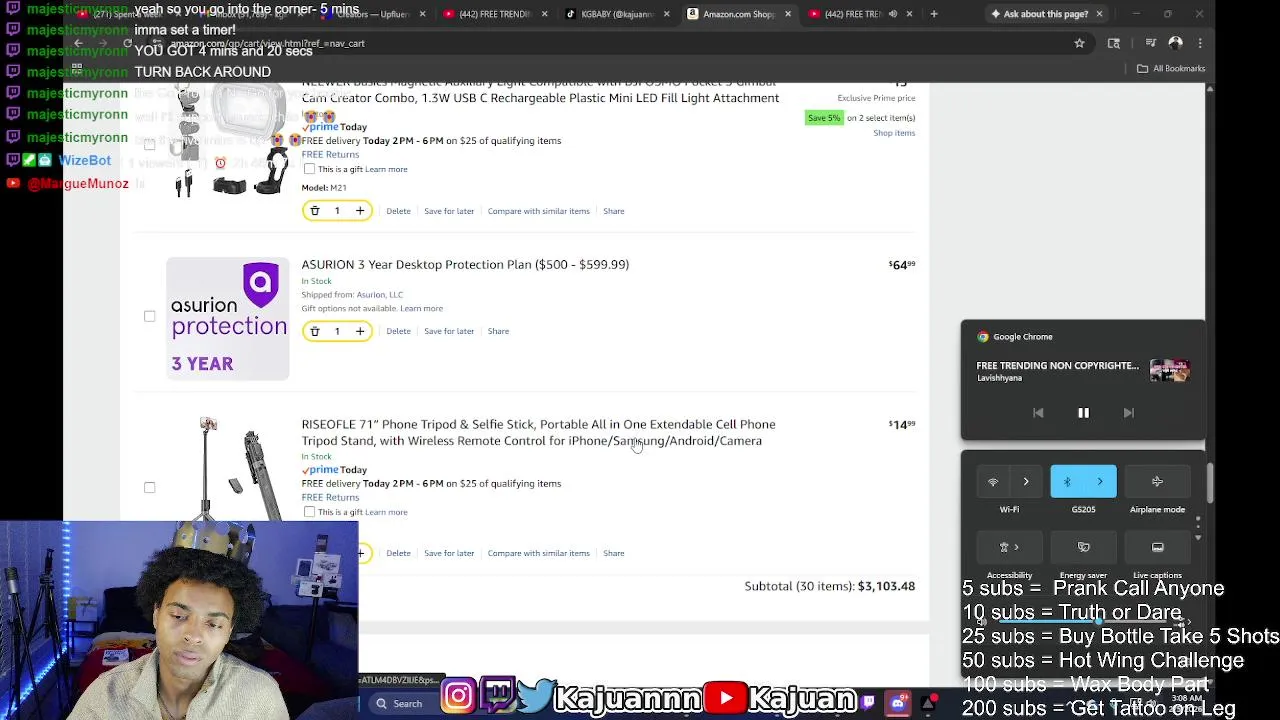
Task: Enable Airplane mode tile
Action: coord(1157,482)
